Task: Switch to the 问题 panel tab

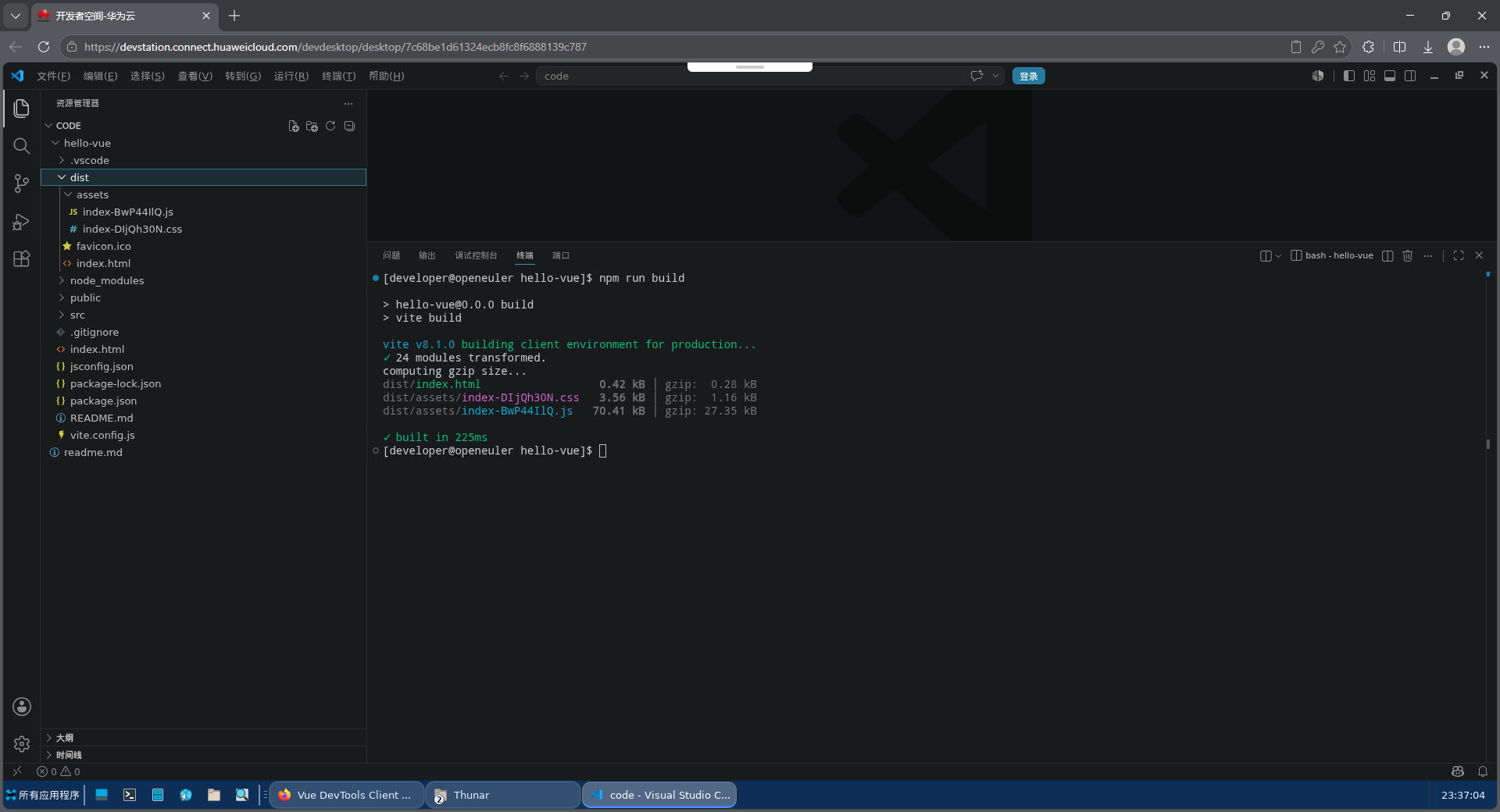Action: pos(391,255)
